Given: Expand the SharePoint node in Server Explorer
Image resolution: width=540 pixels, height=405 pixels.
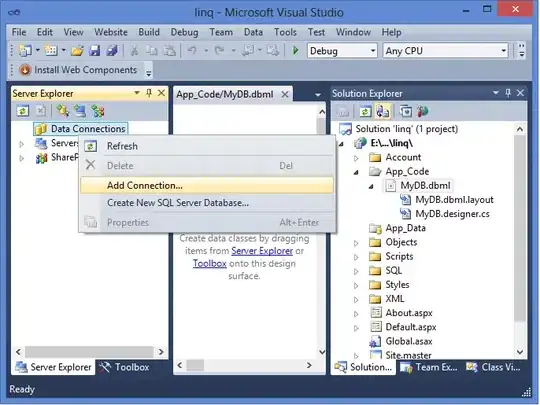Looking at the screenshot, I should coord(21,158).
